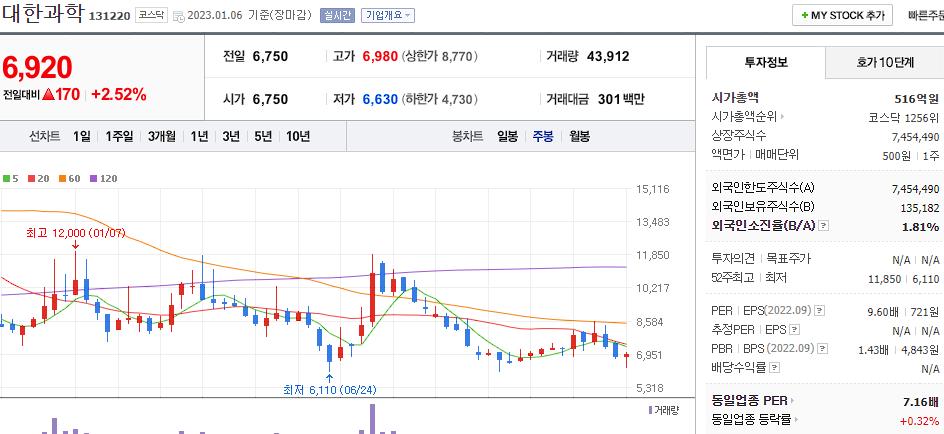The width and height of the screenshot is (944, 434).
Task: Open the help icon beside PBR BPS
Action: point(820,349)
